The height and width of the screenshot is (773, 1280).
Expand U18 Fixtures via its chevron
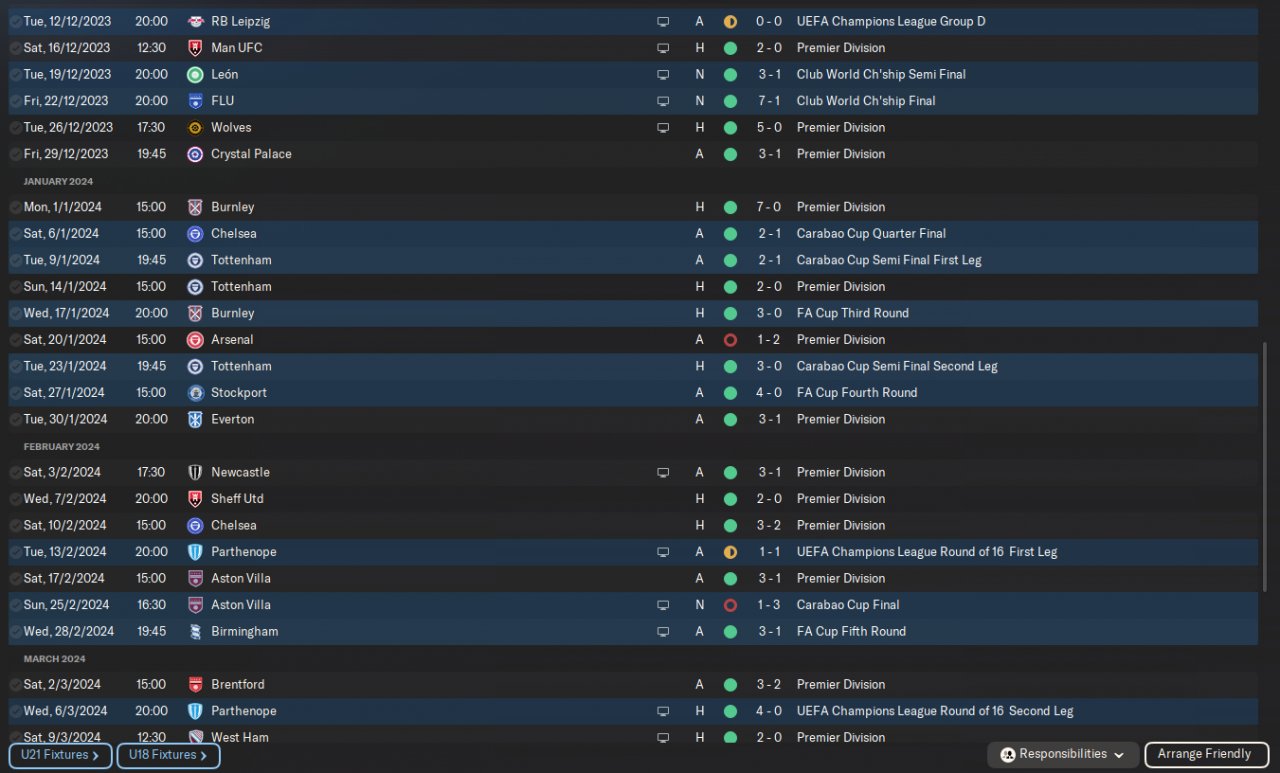tap(203, 756)
